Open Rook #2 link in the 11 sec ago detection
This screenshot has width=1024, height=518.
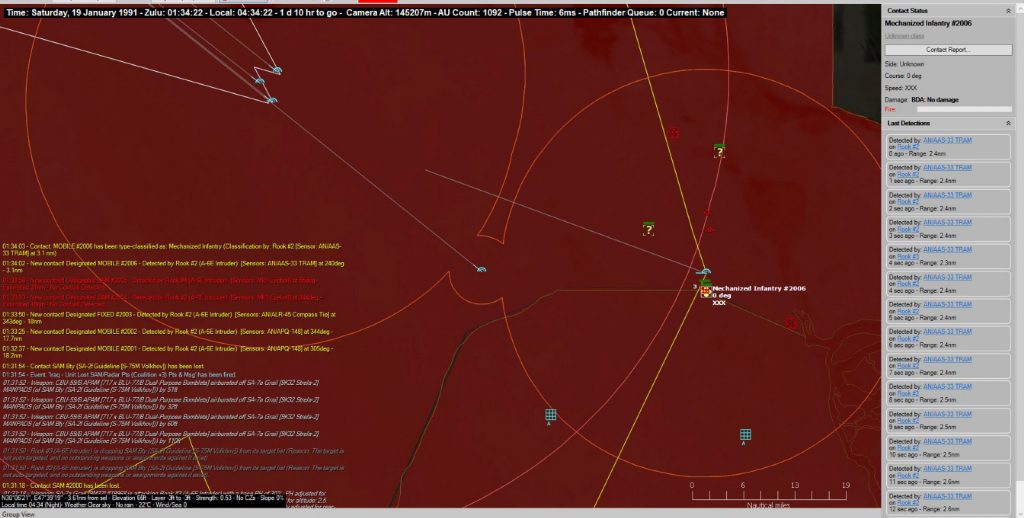point(908,476)
